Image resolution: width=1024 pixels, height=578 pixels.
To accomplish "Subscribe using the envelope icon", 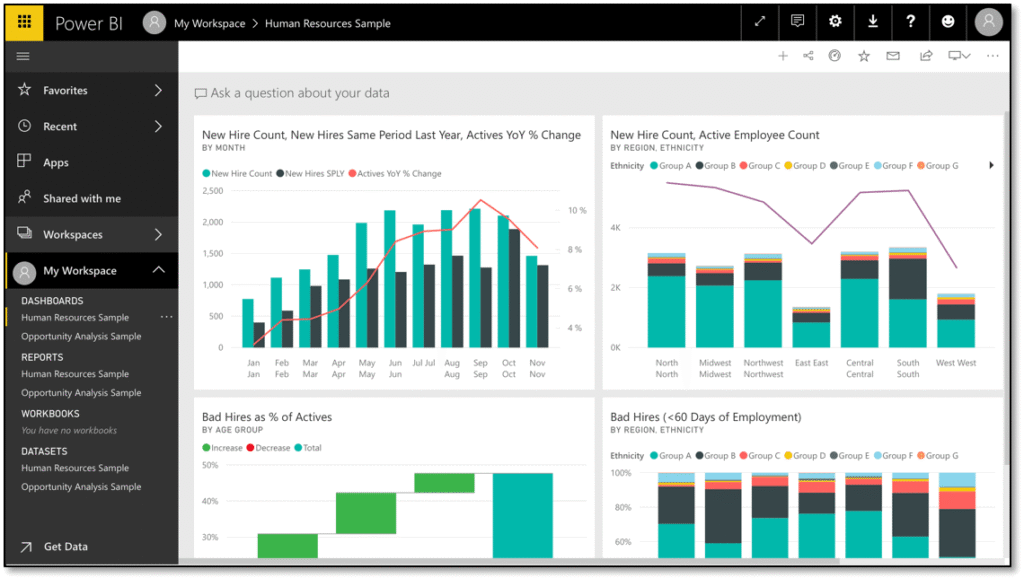I will [x=893, y=56].
